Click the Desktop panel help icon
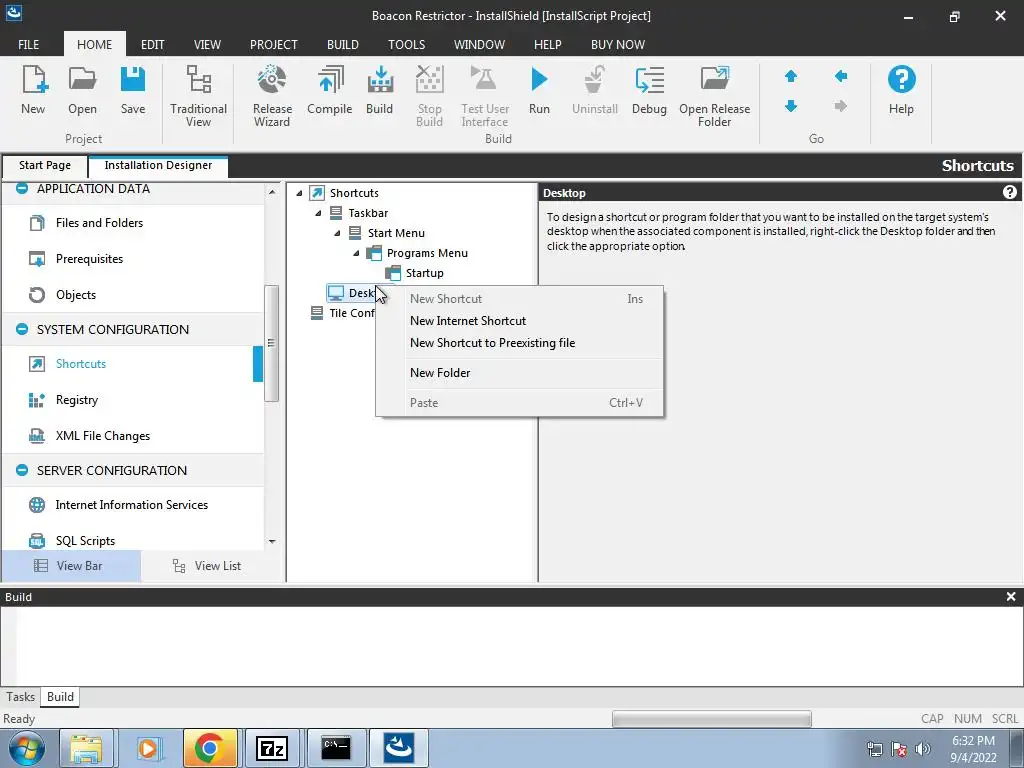 [1010, 192]
